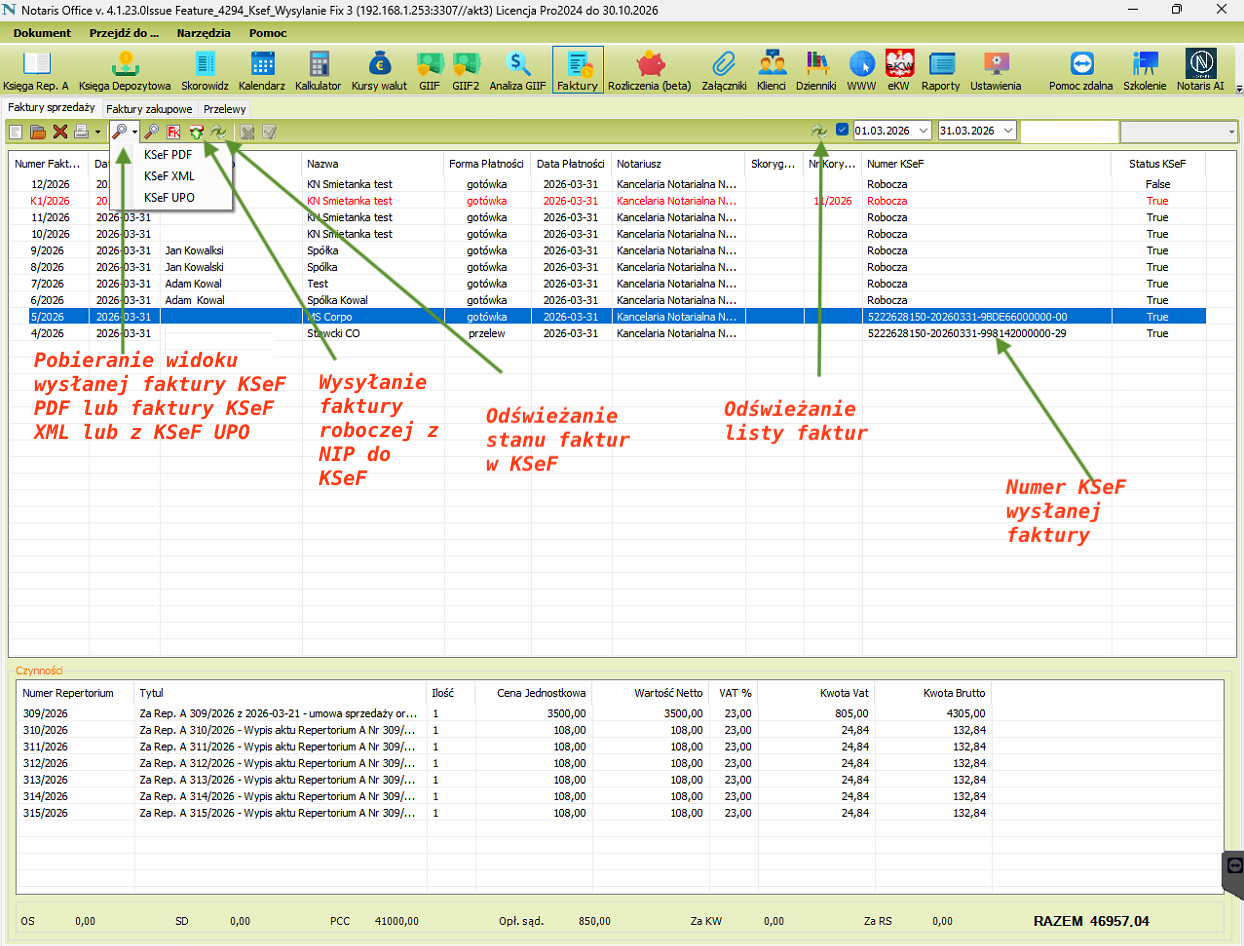
Task: Refresh invoice list next to date filter
Action: tap(819, 131)
